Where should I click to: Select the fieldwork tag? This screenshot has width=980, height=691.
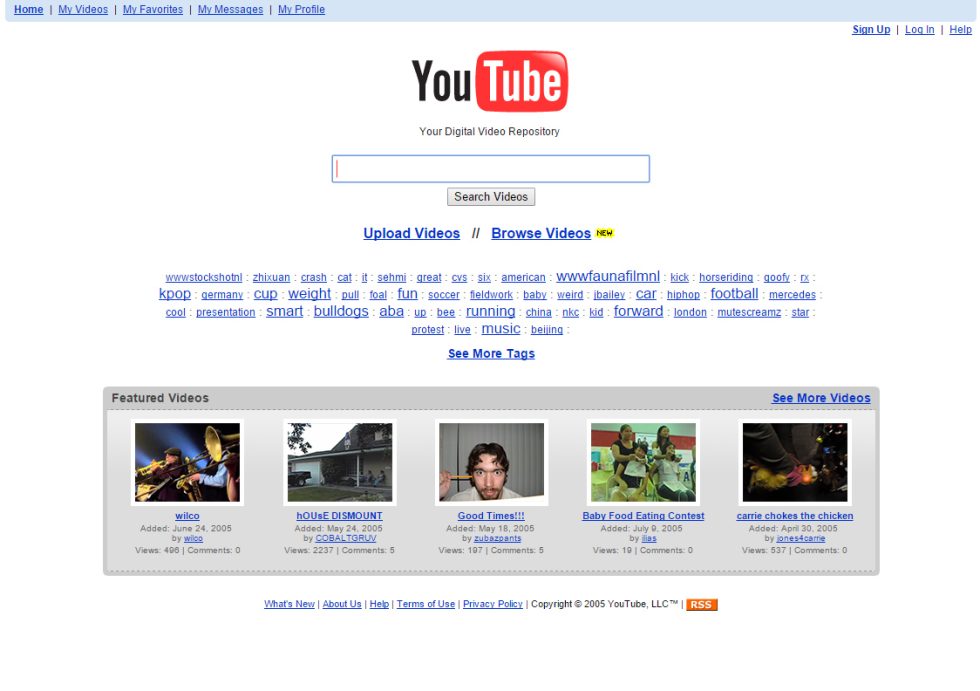[x=491, y=295]
